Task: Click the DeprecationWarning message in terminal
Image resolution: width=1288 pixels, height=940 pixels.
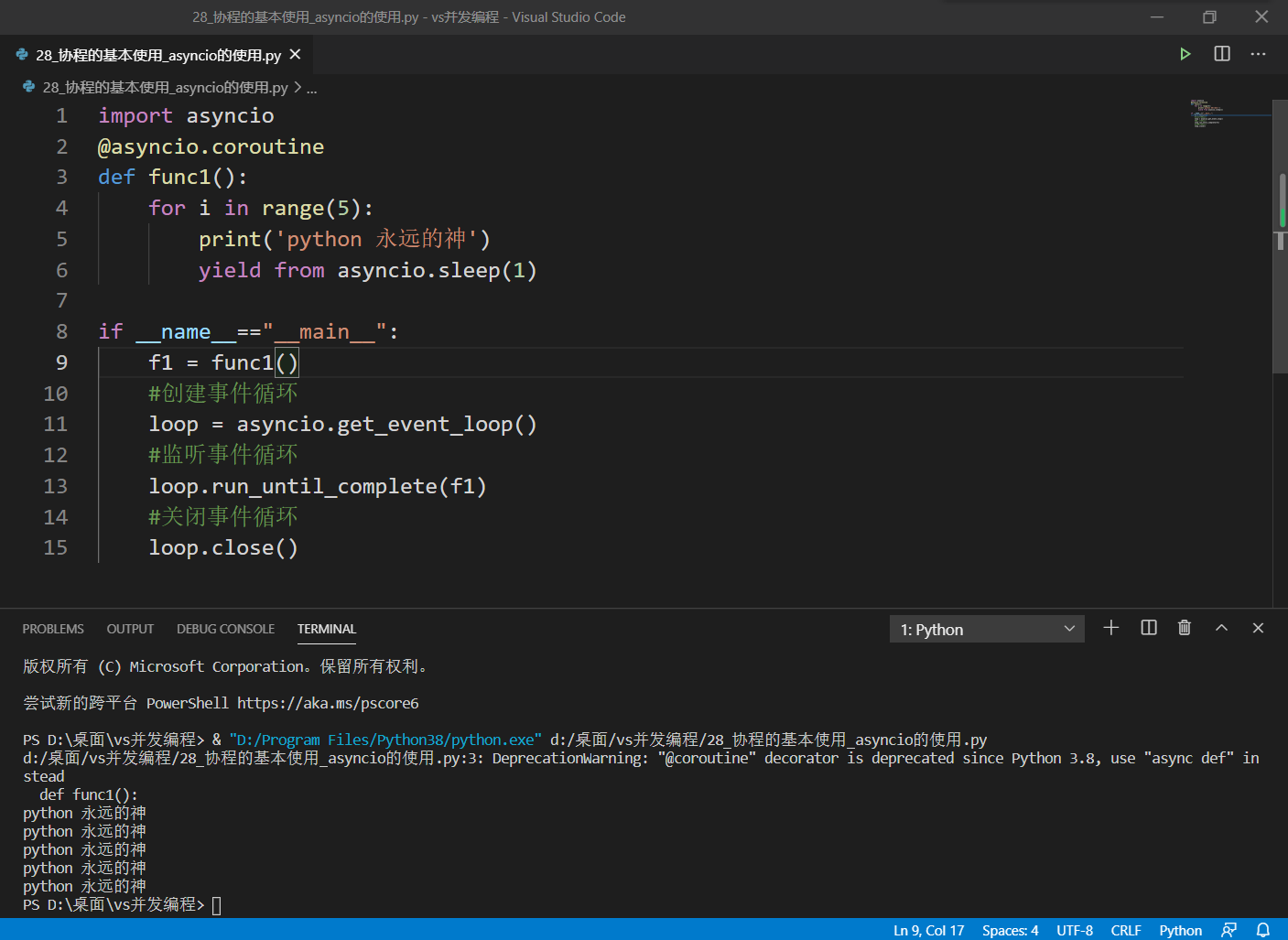Action: pos(641,767)
